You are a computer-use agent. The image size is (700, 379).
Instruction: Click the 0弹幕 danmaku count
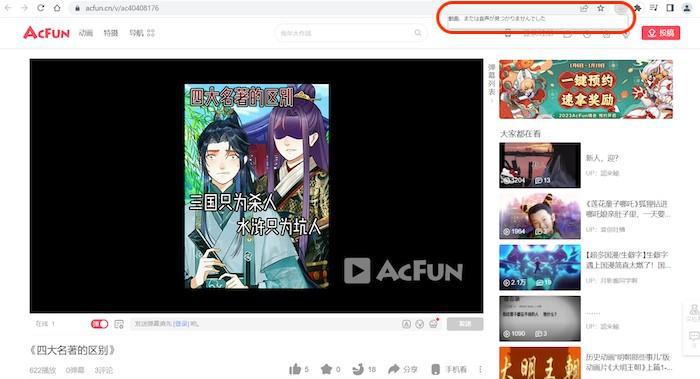pyautogui.click(x=75, y=370)
